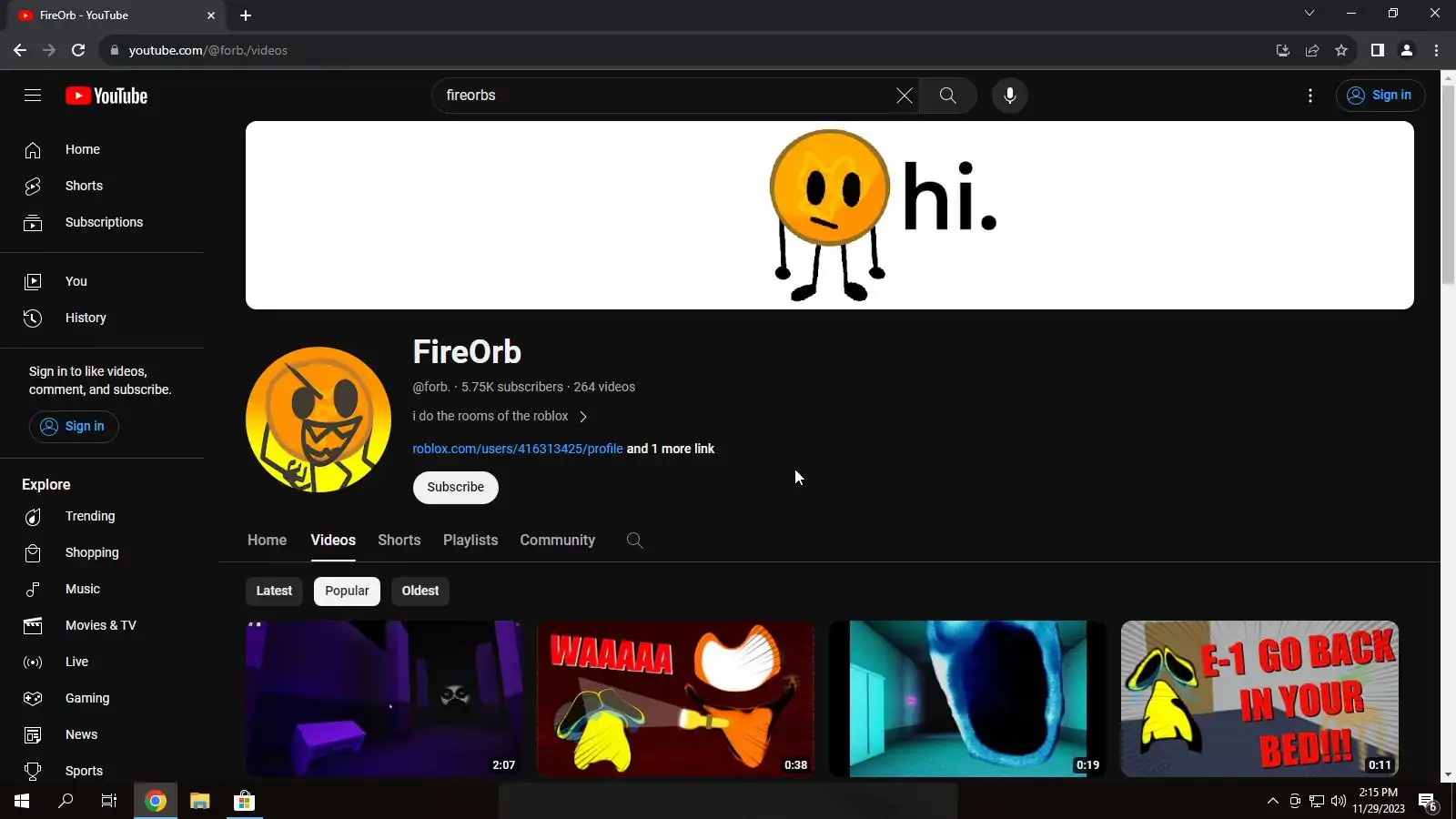This screenshot has height=819, width=1456.
Task: Filter videos by Popular
Action: point(347,591)
